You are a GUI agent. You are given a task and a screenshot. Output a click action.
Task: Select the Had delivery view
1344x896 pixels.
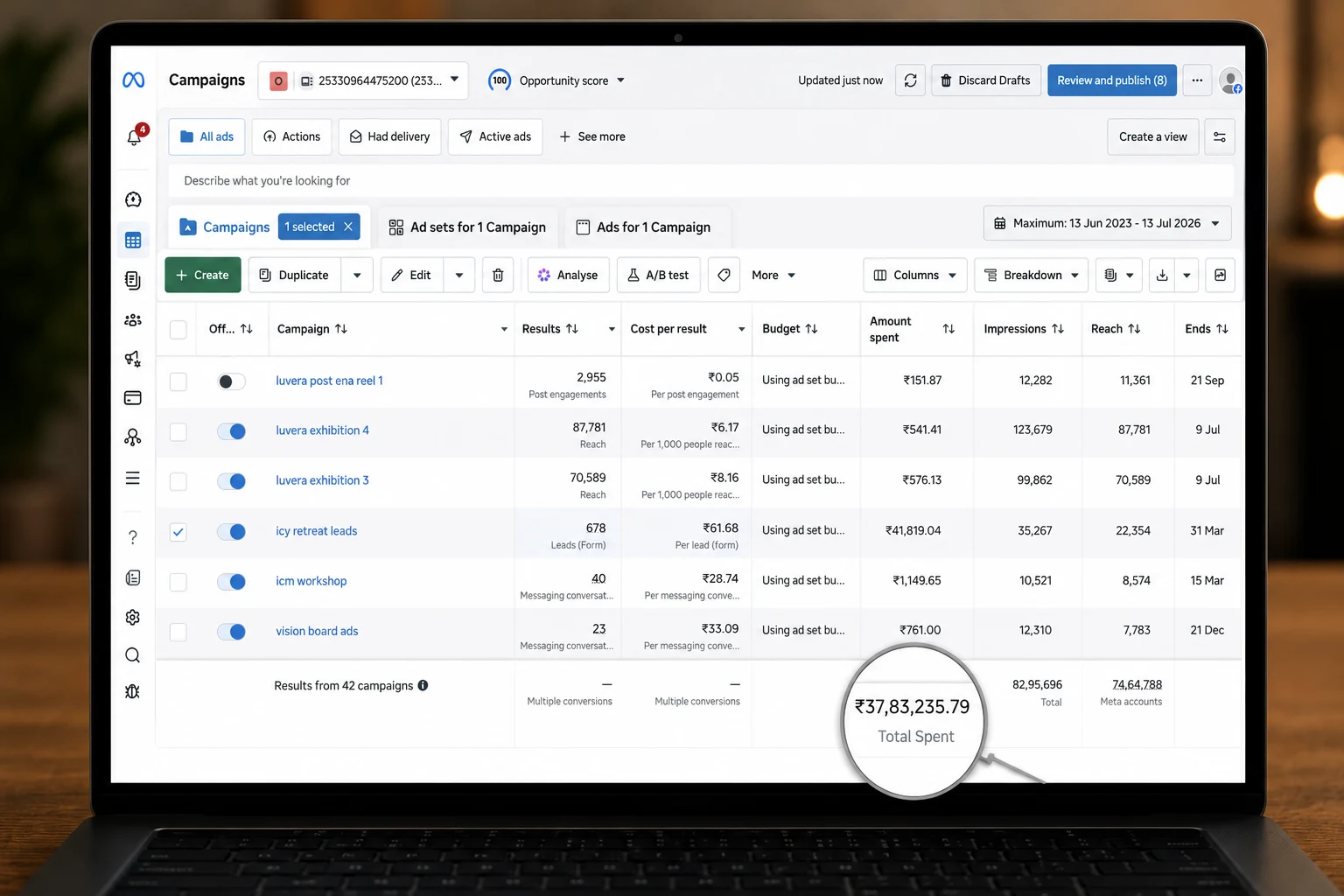390,136
